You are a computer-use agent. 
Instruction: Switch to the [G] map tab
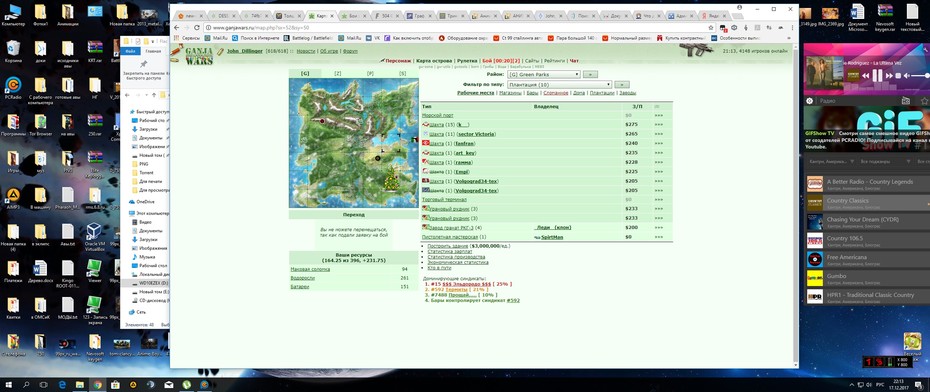[x=305, y=73]
